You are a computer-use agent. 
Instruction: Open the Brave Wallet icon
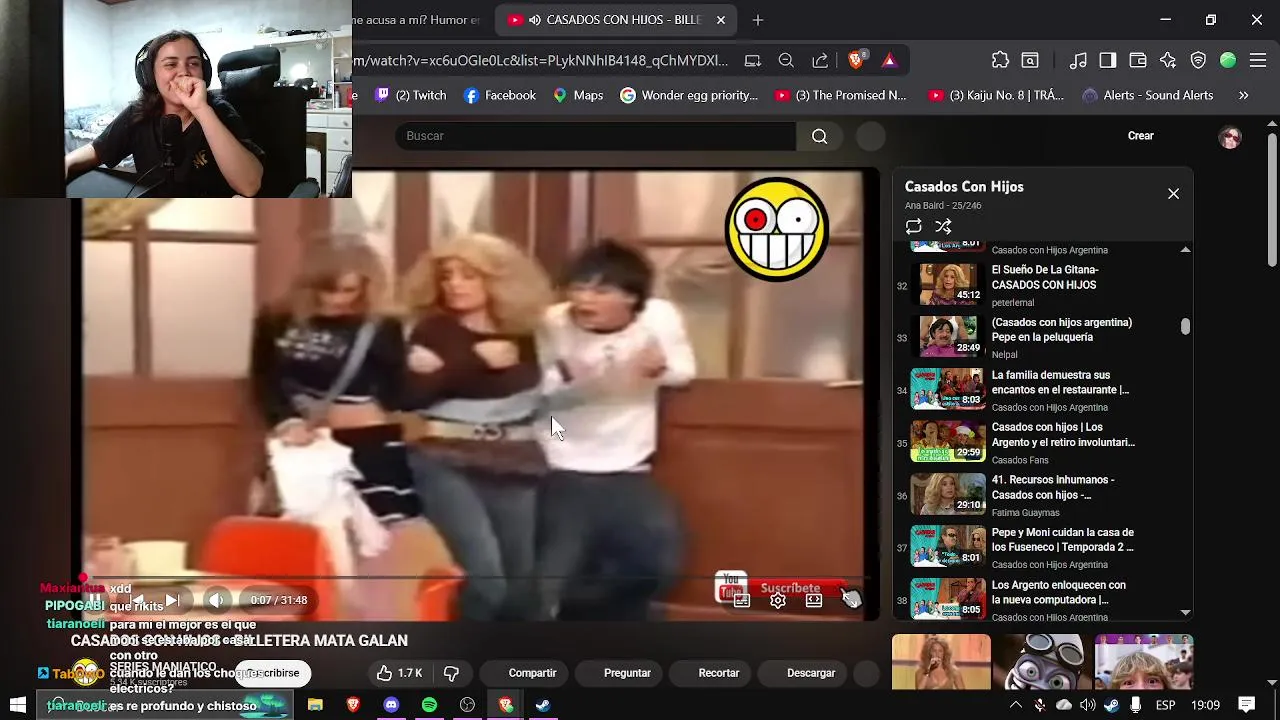pyautogui.click(x=1137, y=60)
